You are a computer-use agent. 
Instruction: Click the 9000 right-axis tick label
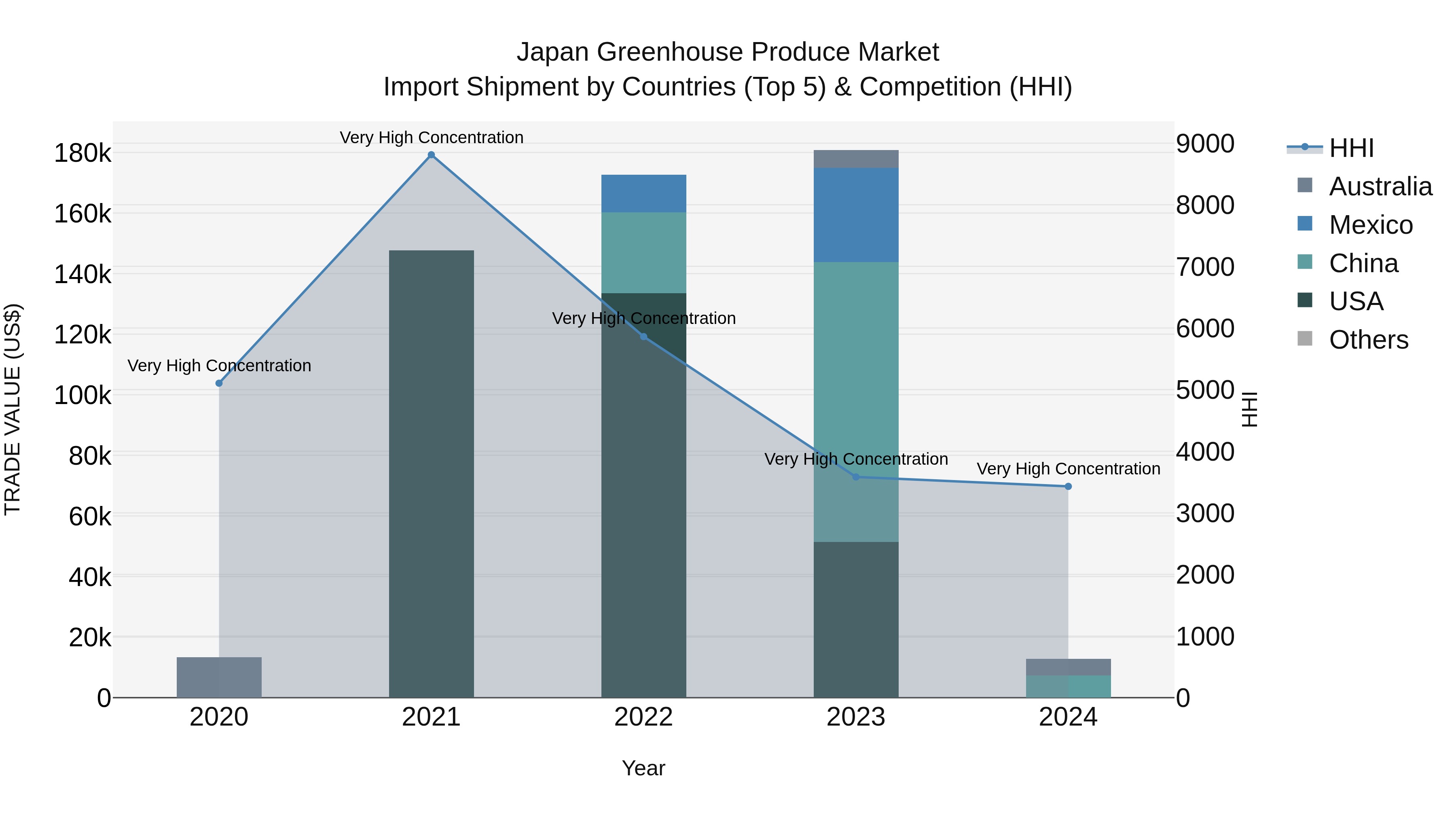(1205, 144)
